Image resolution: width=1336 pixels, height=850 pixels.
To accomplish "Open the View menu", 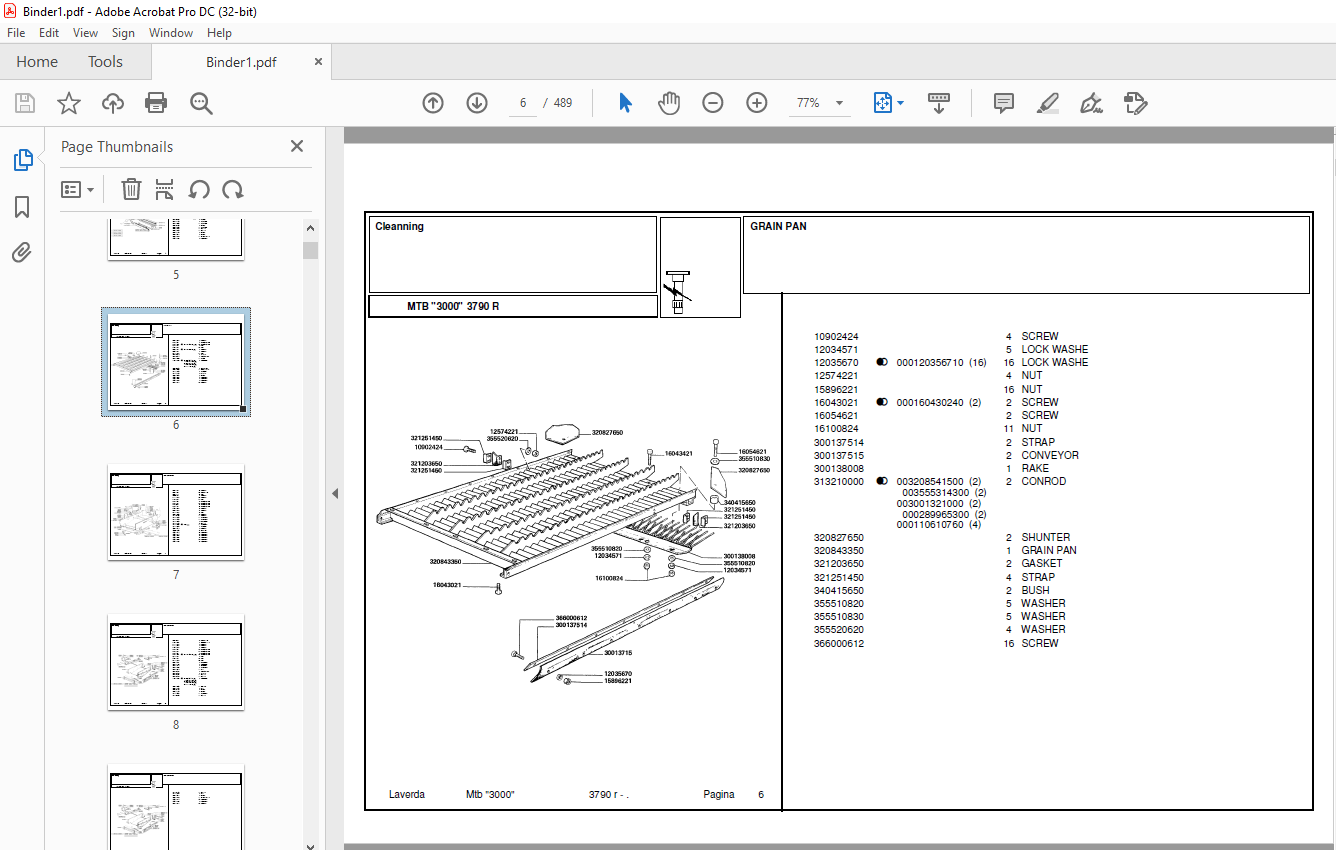I will (x=86, y=33).
